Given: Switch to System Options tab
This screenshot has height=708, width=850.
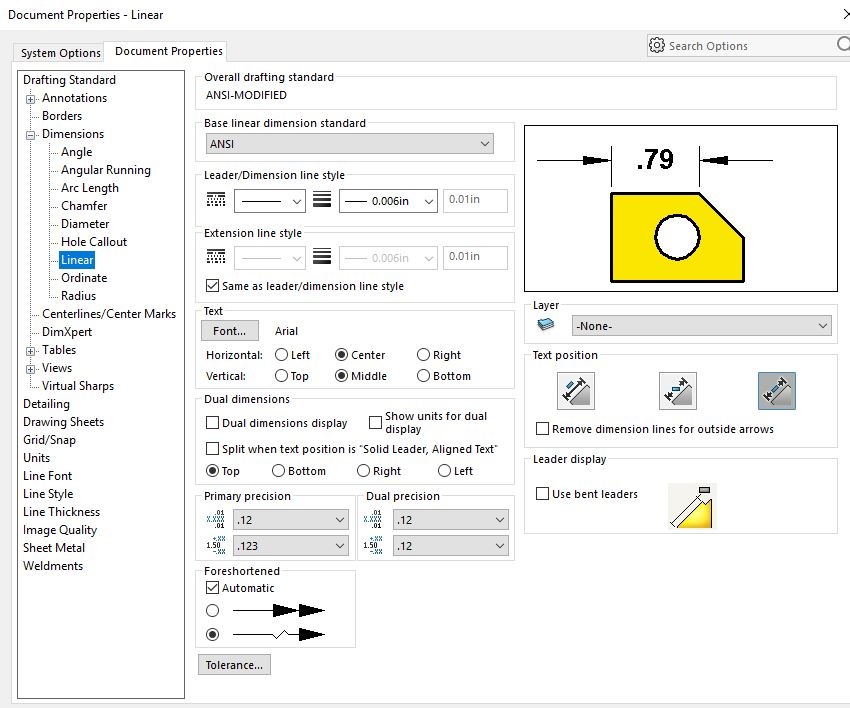Looking at the screenshot, I should (60, 53).
